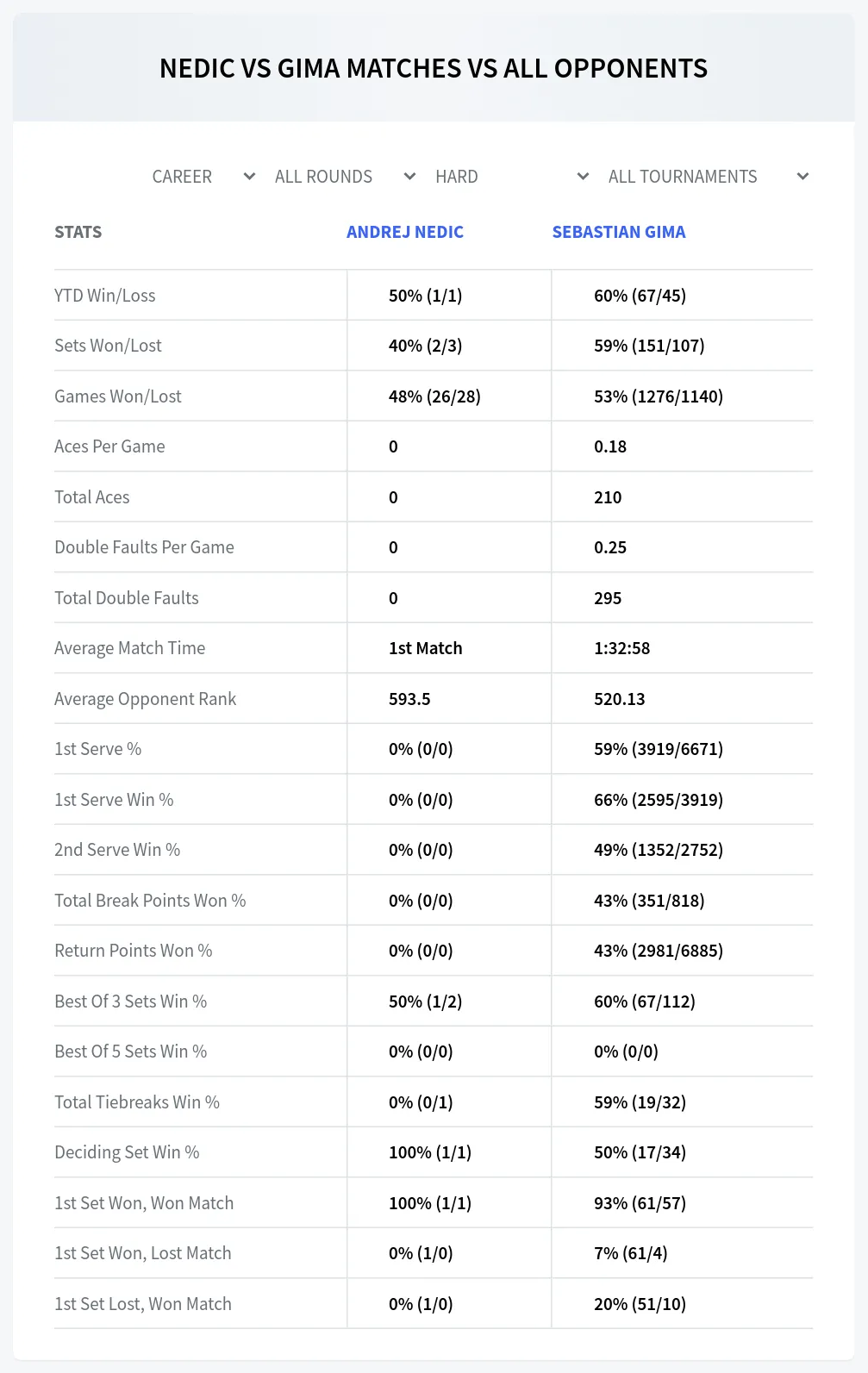Click the chevron next to ALL ROUNDS
The width and height of the screenshot is (868, 1373).
[x=409, y=177]
